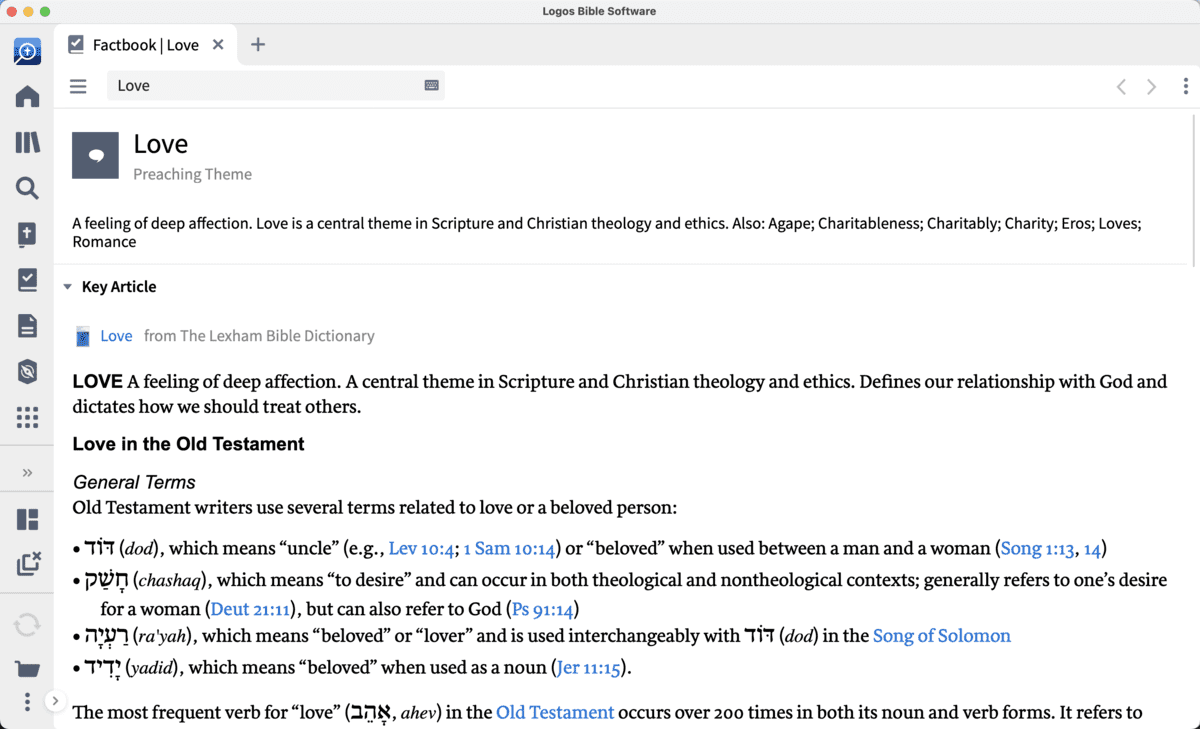Screen dimensions: 1200x729
Task: Open the grid of all tools icon
Action: coord(27,417)
